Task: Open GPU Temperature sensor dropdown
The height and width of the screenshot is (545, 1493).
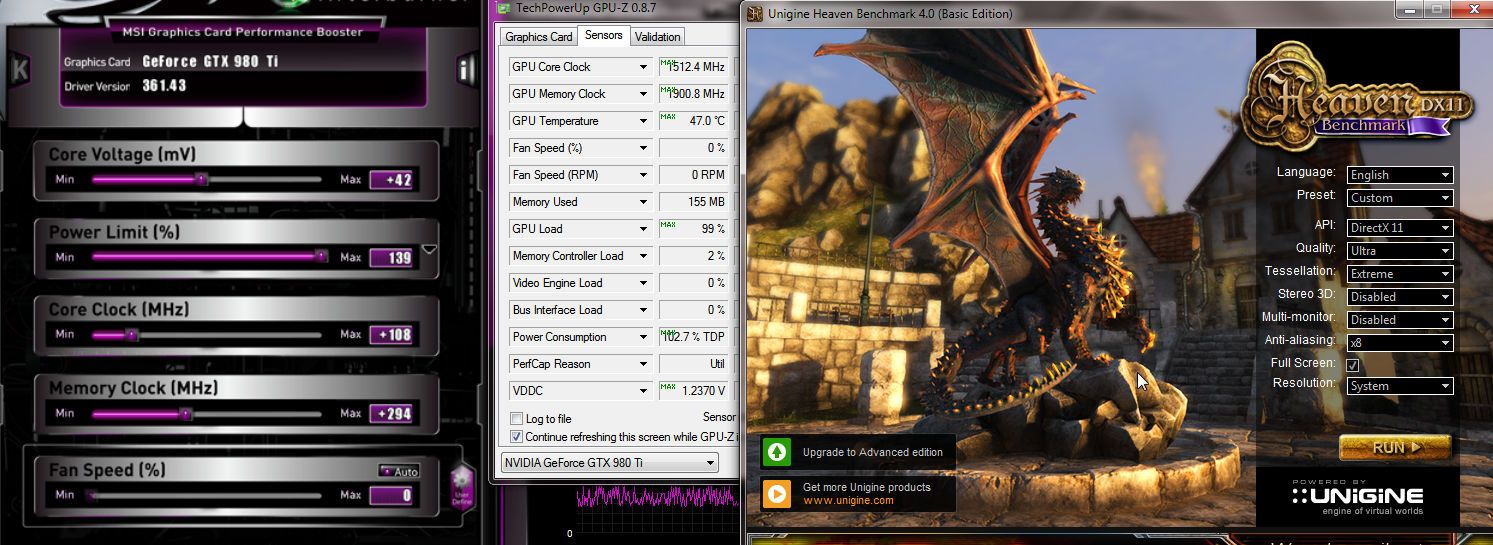Action: coord(644,121)
